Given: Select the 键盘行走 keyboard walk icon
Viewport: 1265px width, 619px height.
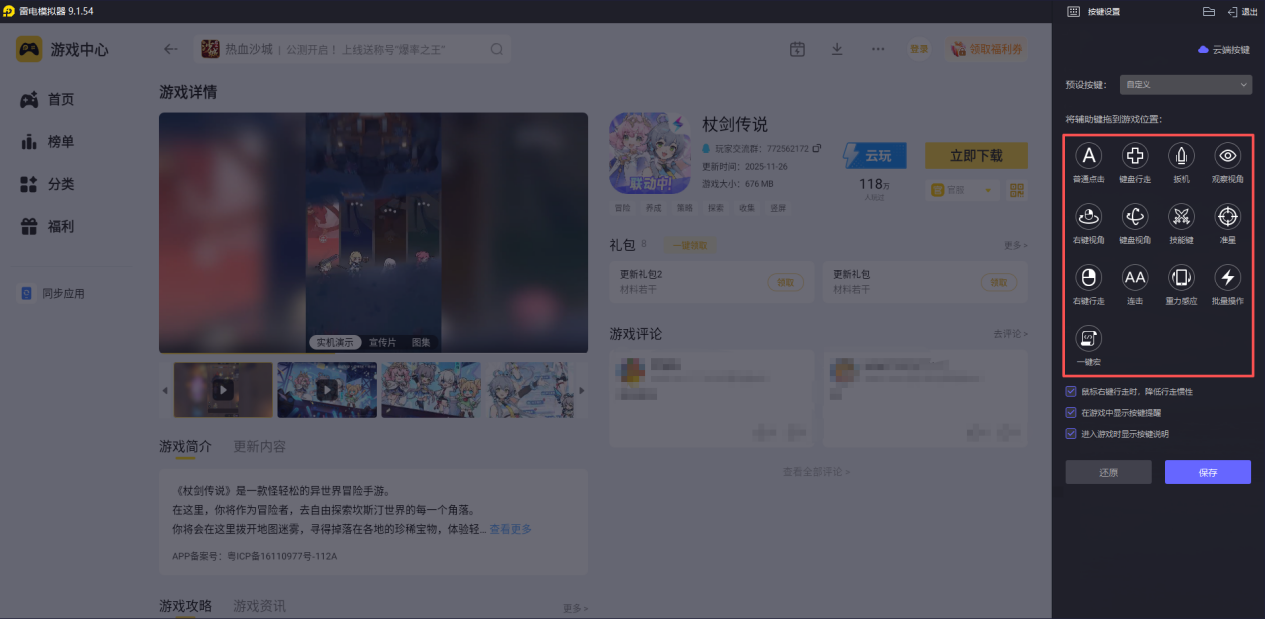Looking at the screenshot, I should point(1134,157).
